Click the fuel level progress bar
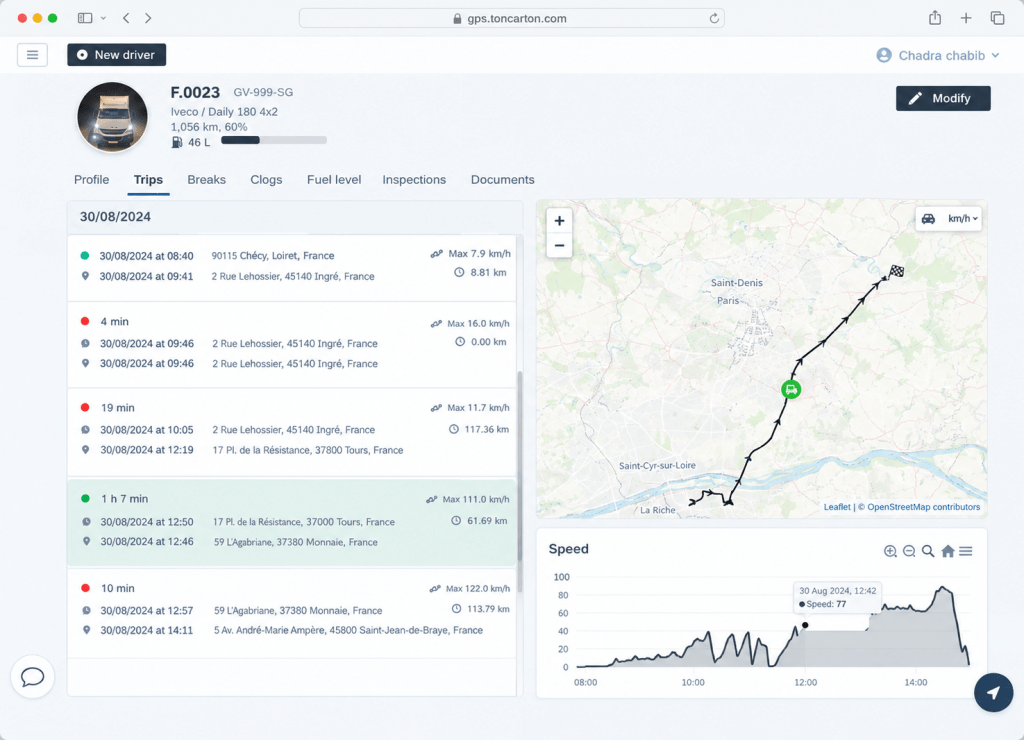This screenshot has width=1024, height=740. point(274,140)
